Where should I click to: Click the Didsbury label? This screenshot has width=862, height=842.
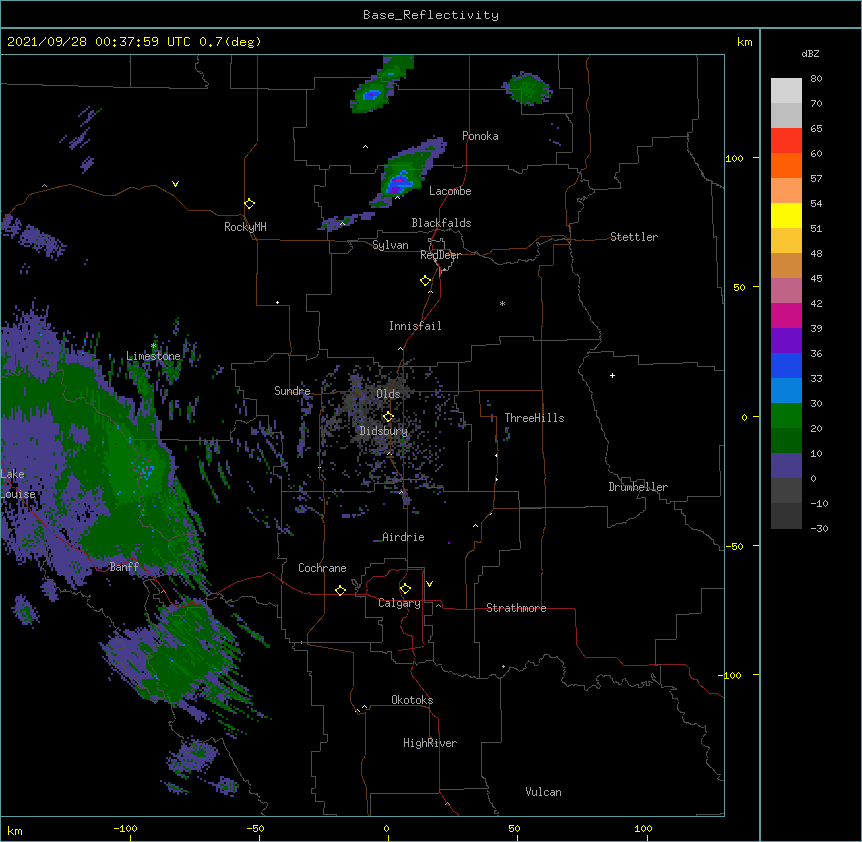(384, 431)
